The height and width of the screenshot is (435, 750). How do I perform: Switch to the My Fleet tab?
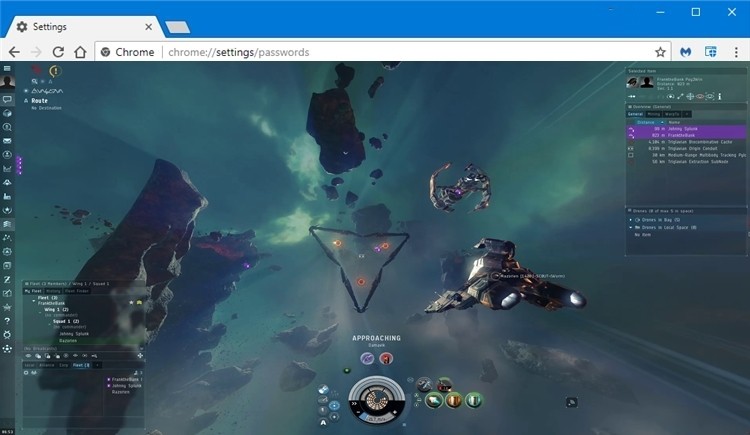33,291
